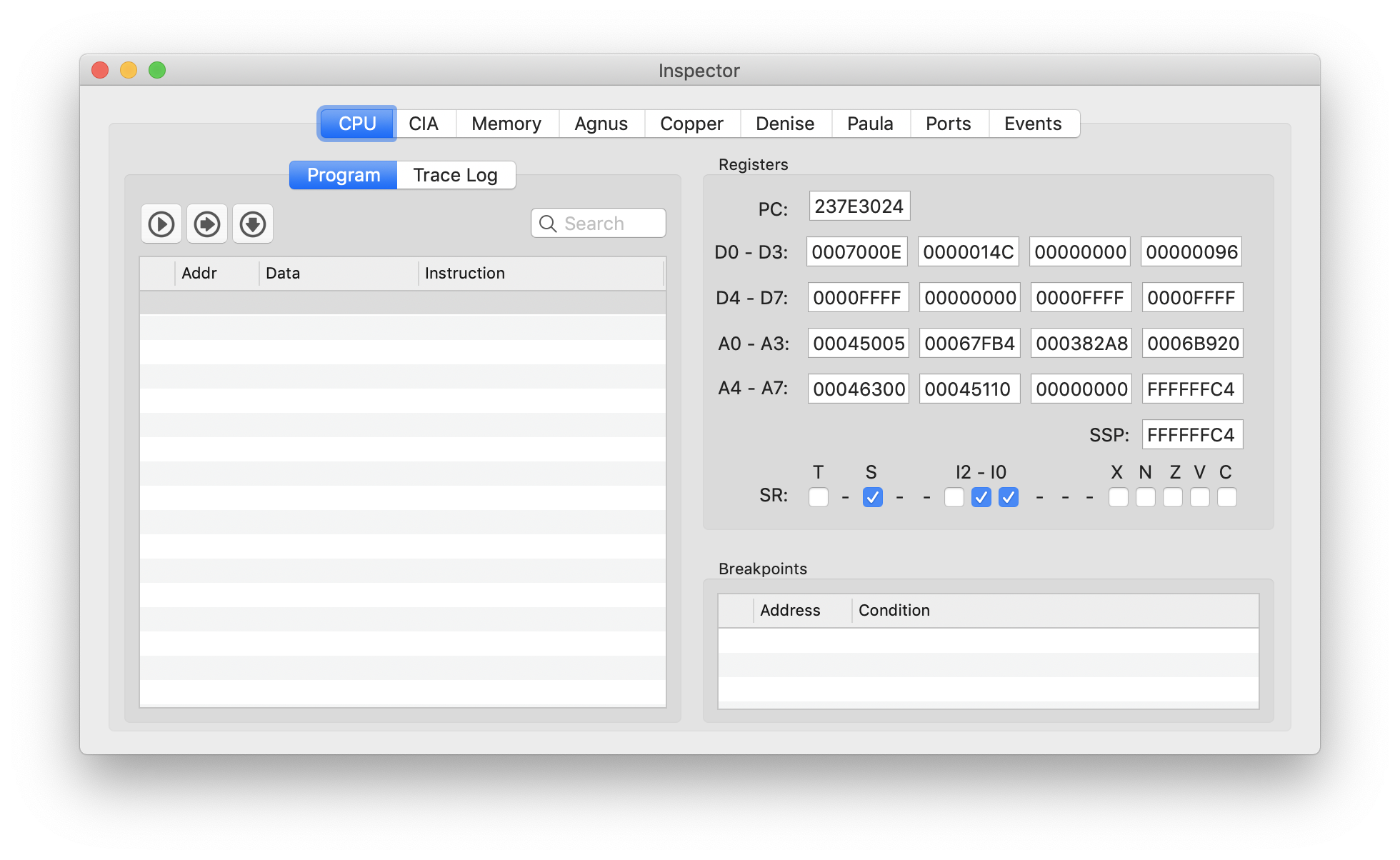Click the step into down-arrow icon
Viewport: 1400px width, 860px height.
tap(253, 224)
